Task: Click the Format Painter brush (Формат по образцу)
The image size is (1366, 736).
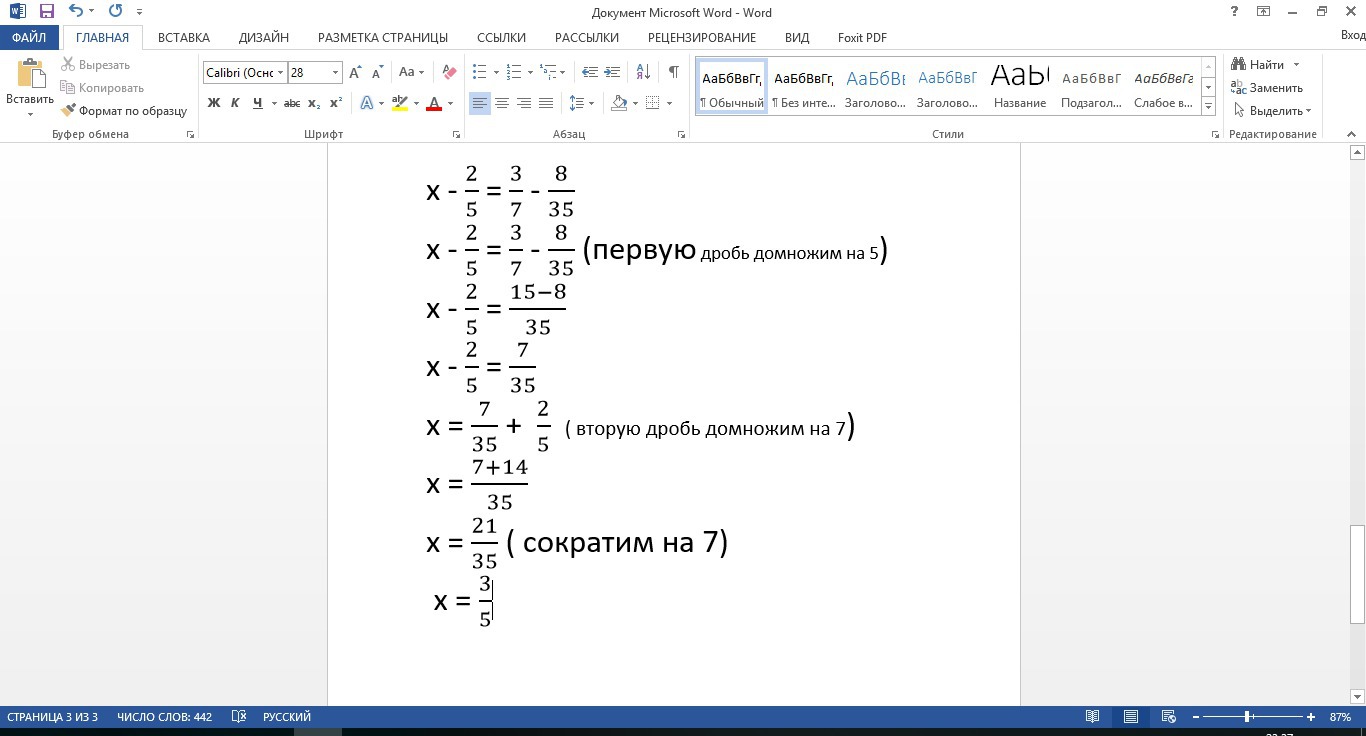Action: (124, 111)
